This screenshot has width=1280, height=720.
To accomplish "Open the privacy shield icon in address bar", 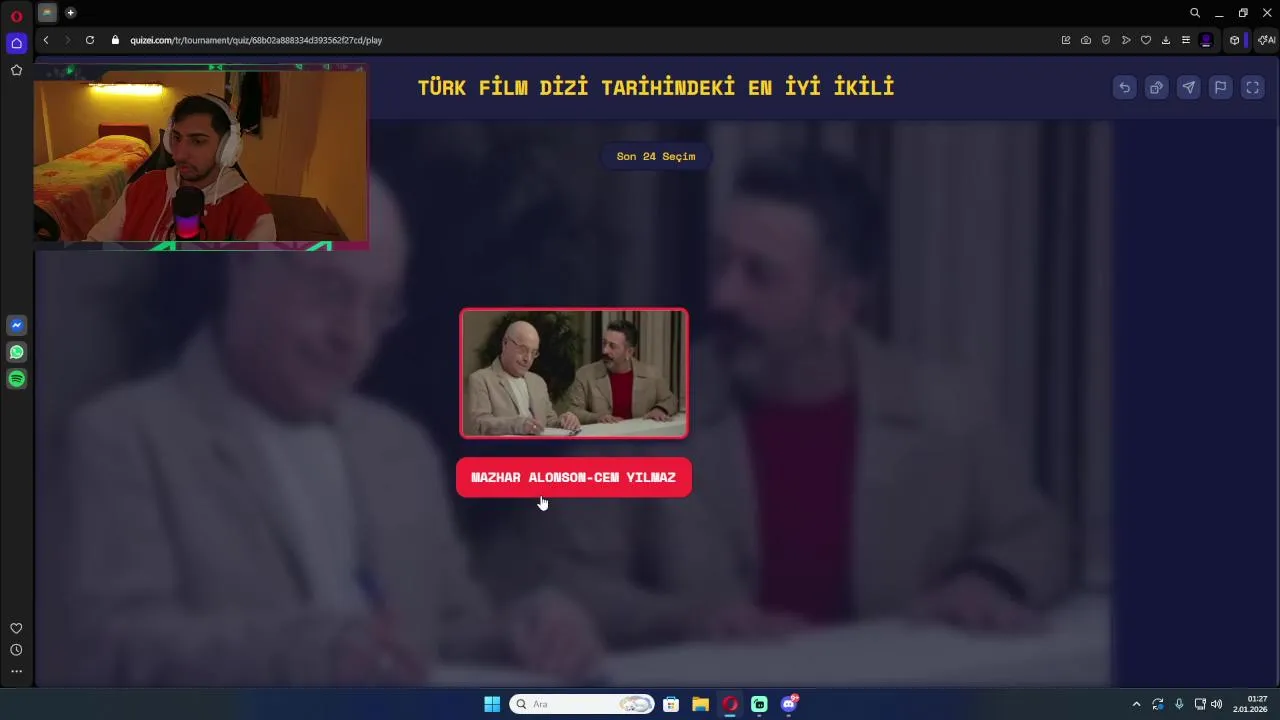I will pyautogui.click(x=1106, y=40).
